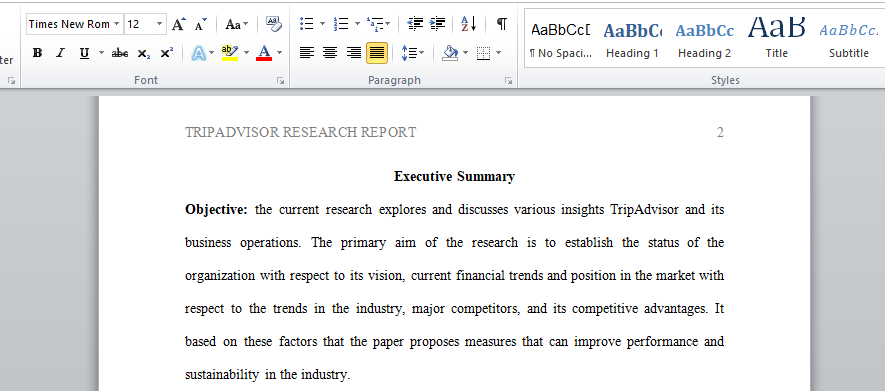Apply the yellow text highlight color
This screenshot has width=885, height=391.
pyautogui.click(x=230, y=53)
